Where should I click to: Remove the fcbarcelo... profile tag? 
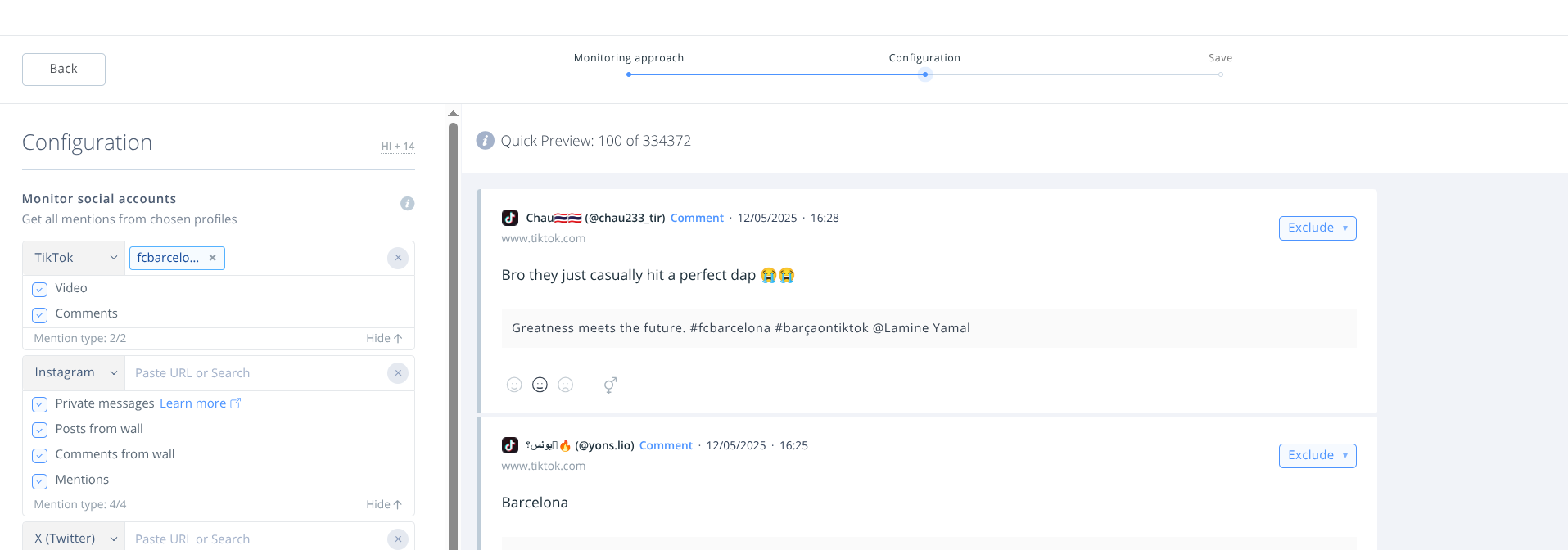(212, 258)
